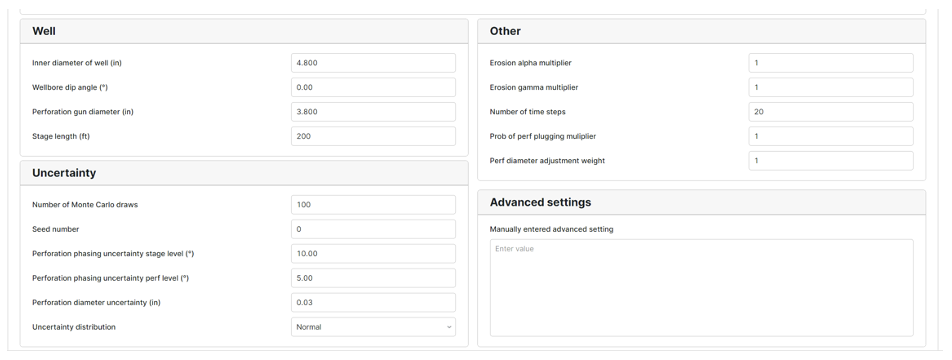The width and height of the screenshot is (952, 360).
Task: Select the 'Number of time steps' label
Action: 528,112
